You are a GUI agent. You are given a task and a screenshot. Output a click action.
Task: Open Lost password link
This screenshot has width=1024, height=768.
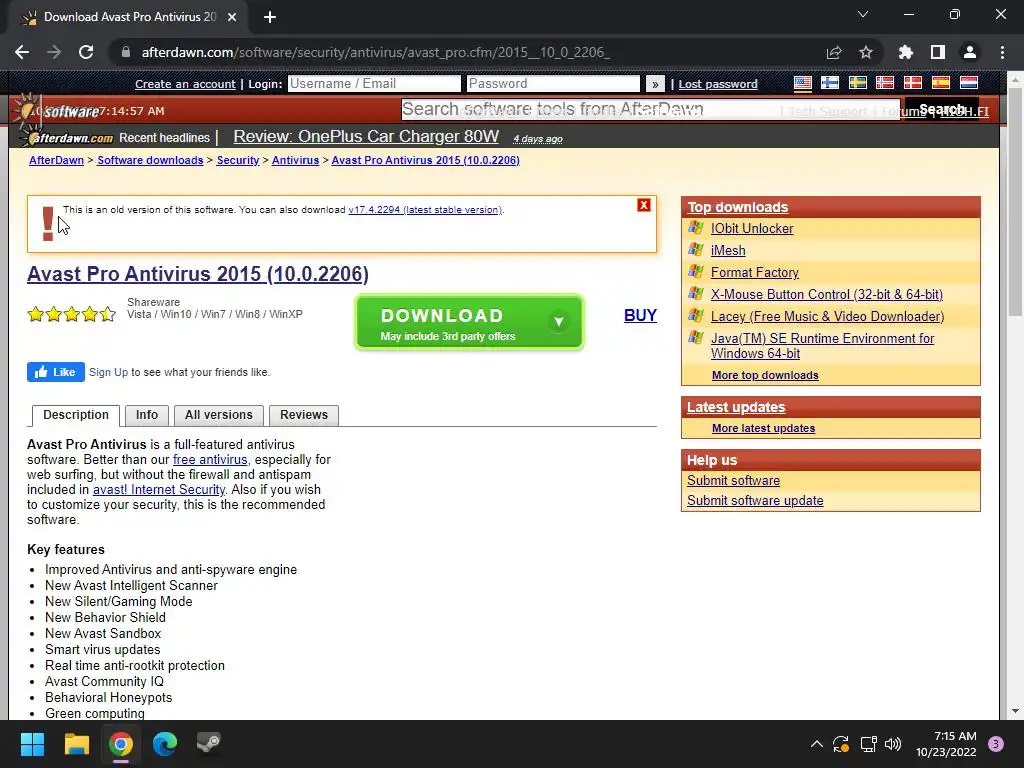point(718,84)
